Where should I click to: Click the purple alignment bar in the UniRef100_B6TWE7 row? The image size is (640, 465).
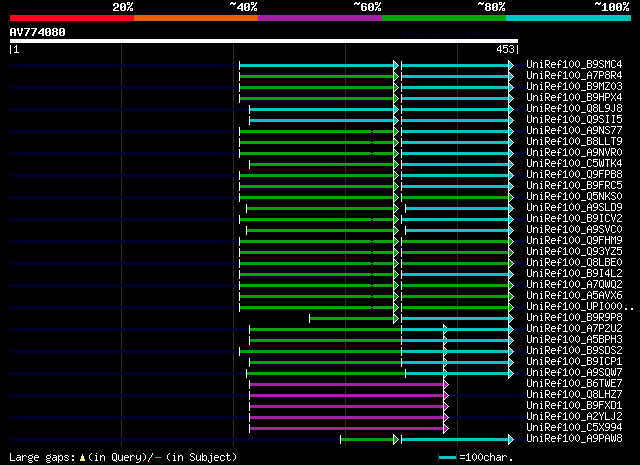[347, 385]
